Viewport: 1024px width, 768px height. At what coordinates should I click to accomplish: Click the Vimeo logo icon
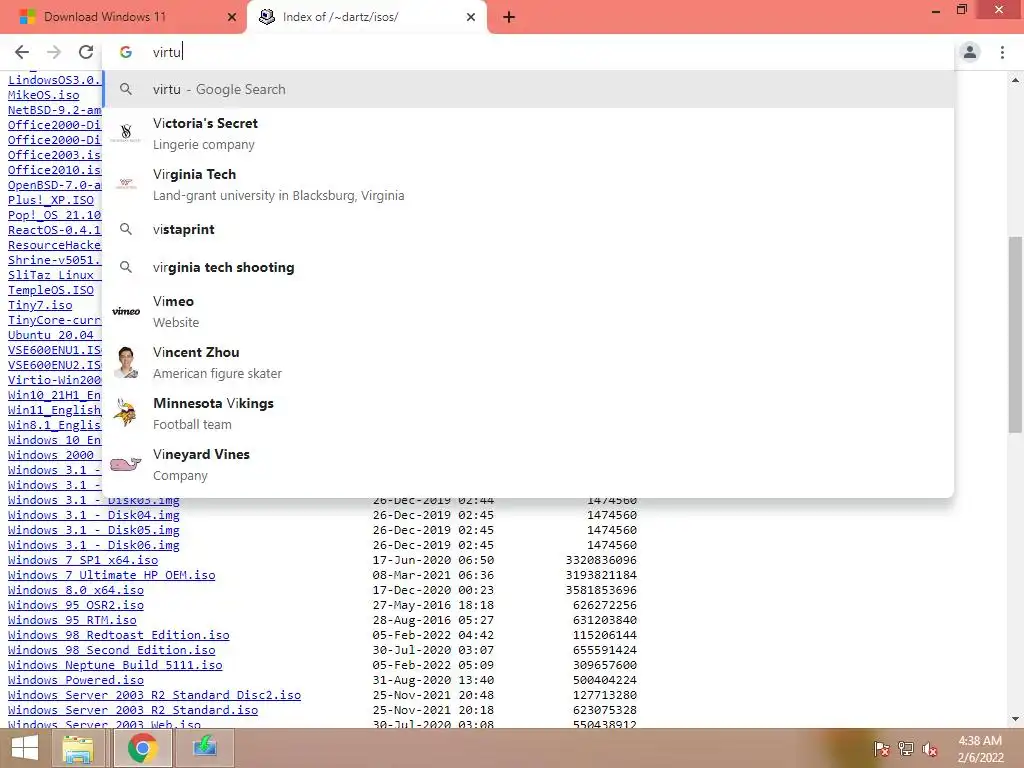click(125, 312)
